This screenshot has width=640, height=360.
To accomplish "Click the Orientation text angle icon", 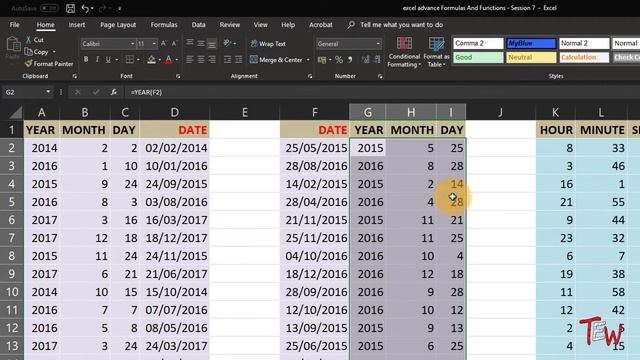I will click(x=228, y=43).
